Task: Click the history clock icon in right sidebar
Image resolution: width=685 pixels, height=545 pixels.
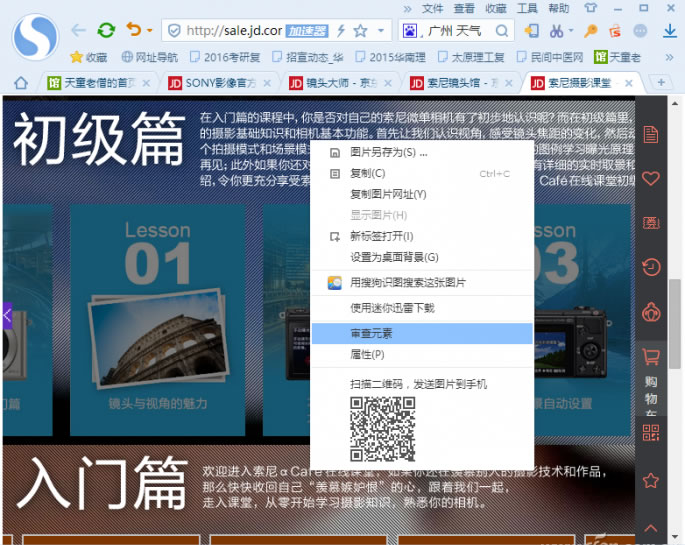Action: point(651,267)
